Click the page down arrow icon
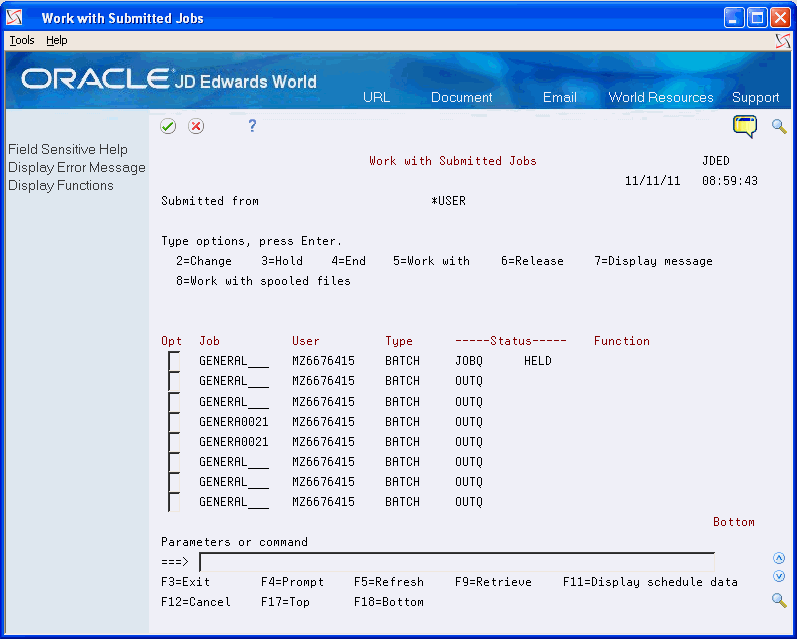Viewport: 797px width, 639px height. click(x=779, y=576)
